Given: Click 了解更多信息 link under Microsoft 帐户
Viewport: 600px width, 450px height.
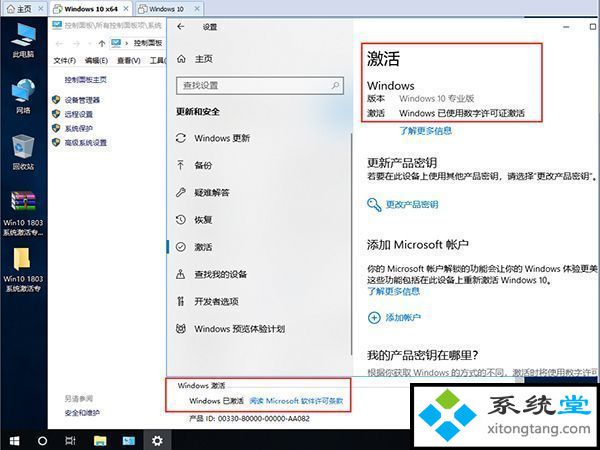Looking at the screenshot, I should point(393,292).
